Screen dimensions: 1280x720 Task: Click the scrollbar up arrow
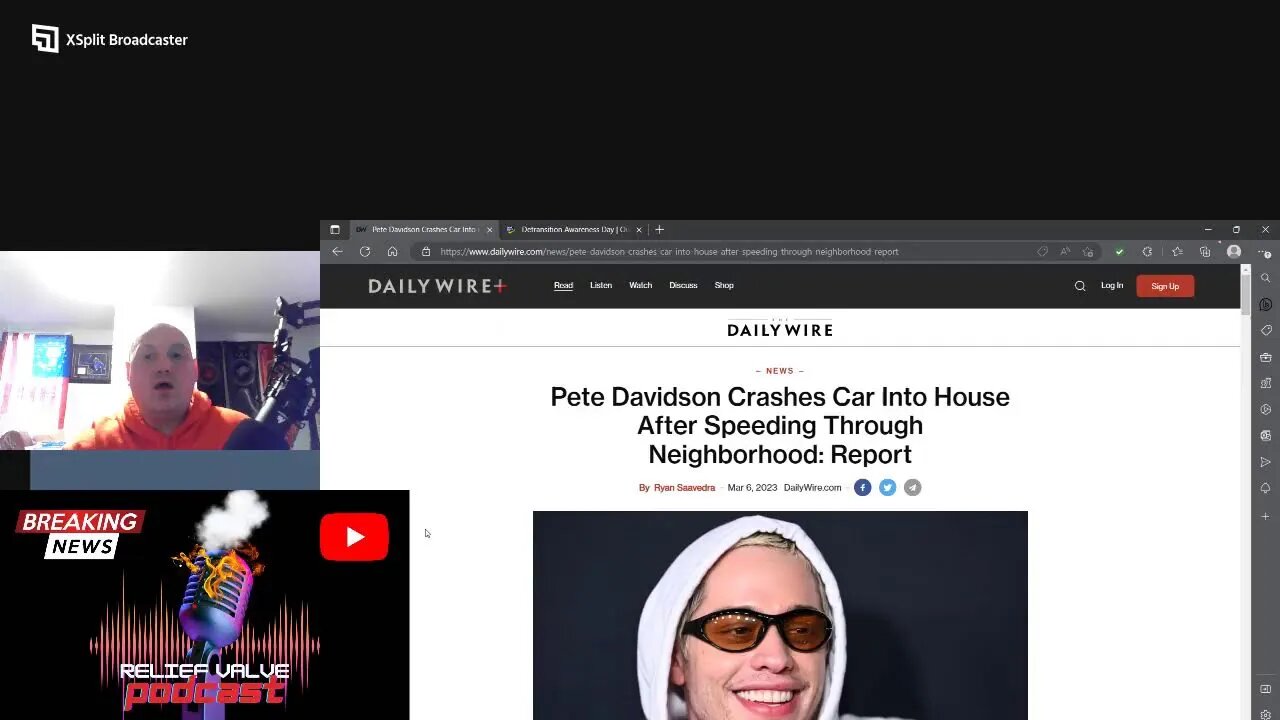pos(1245,269)
